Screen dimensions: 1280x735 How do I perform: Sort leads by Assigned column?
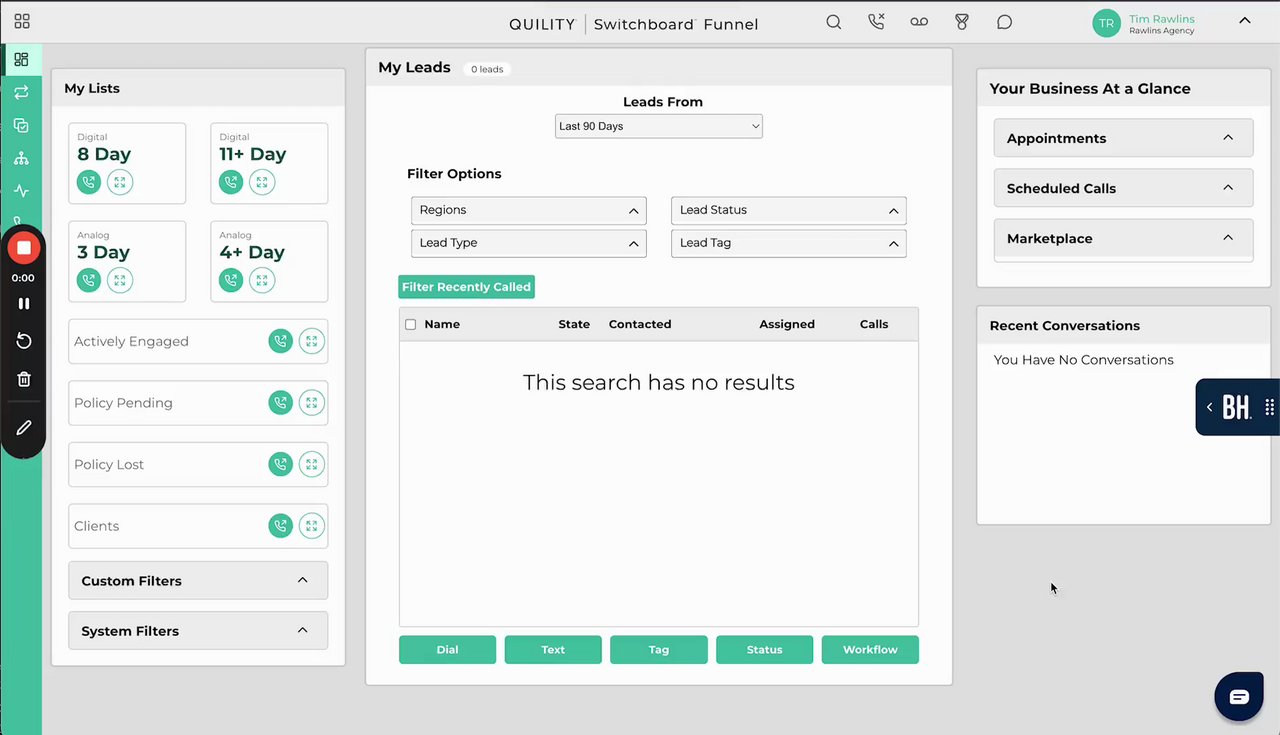coord(787,324)
